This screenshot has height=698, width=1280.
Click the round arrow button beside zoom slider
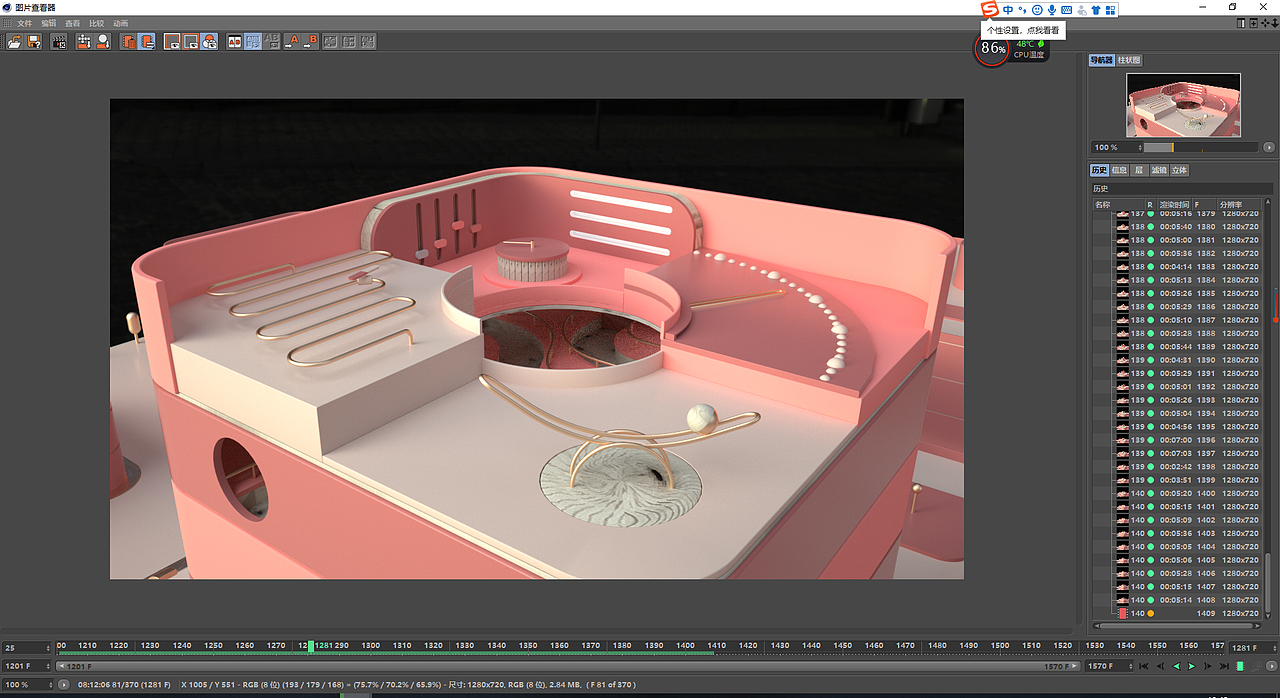[1269, 147]
